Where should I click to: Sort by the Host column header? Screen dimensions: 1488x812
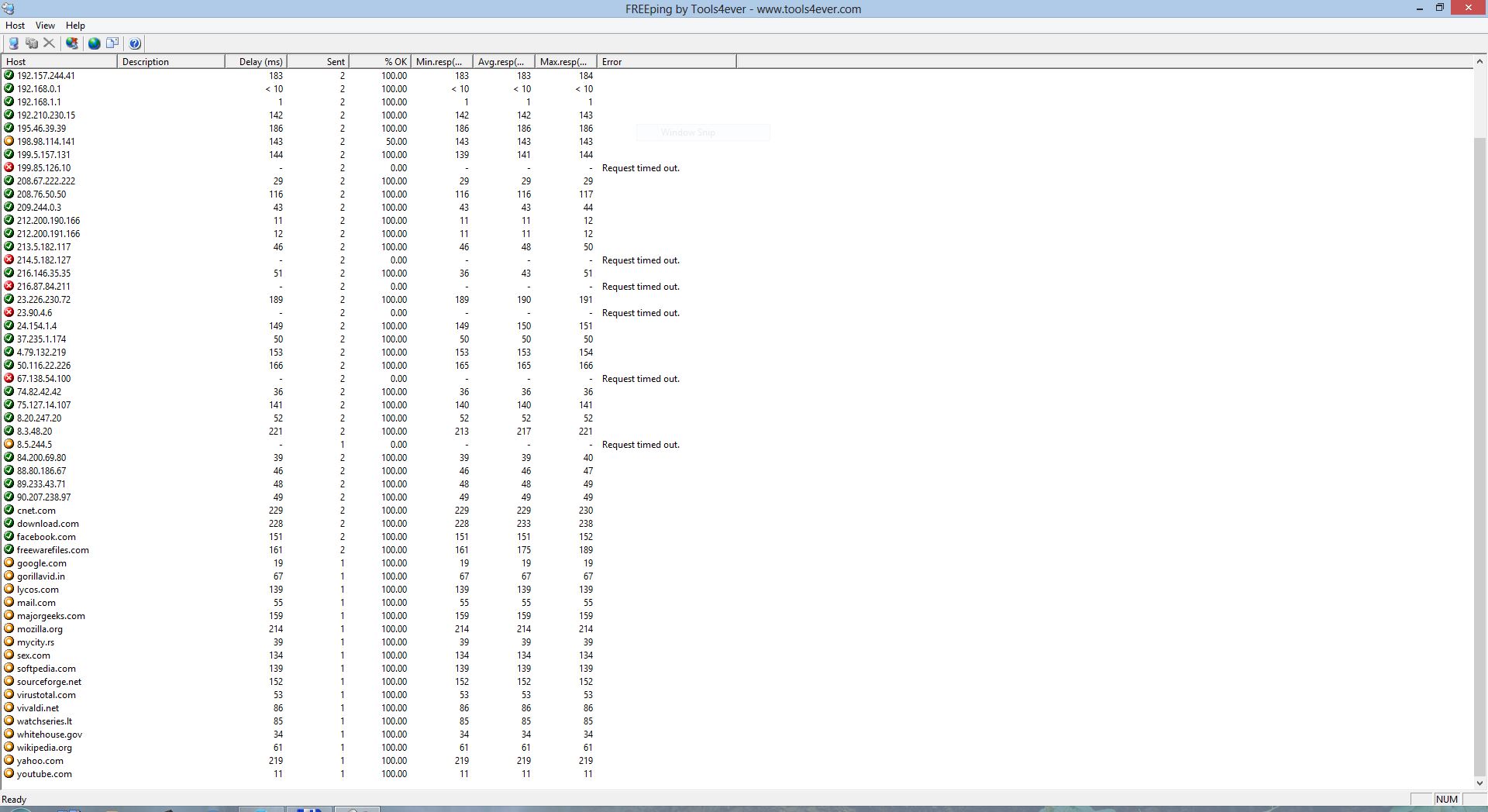pyautogui.click(x=59, y=61)
